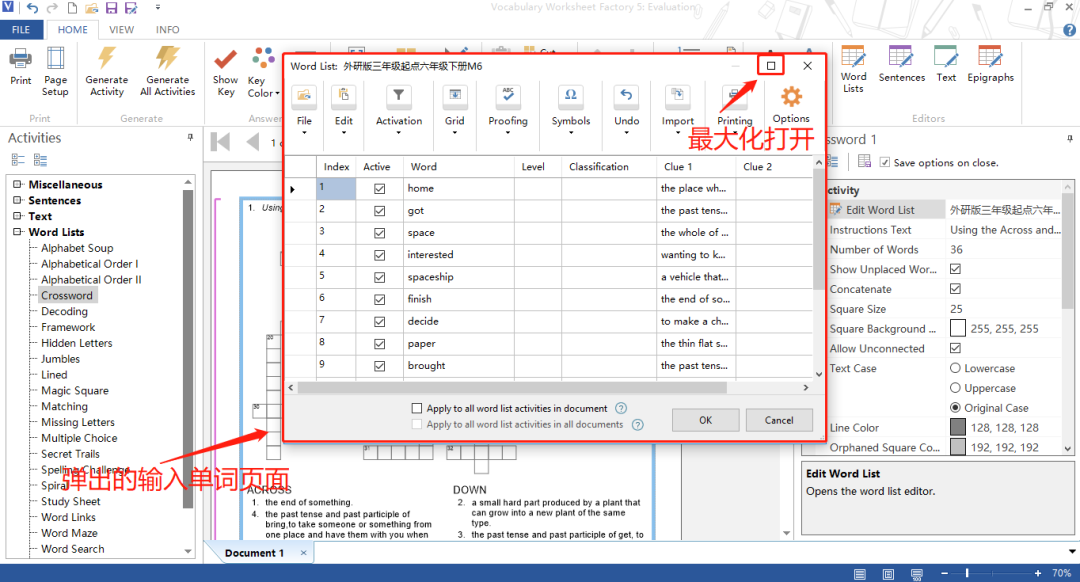Click OK in Word List dialog
Image resolution: width=1080 pixels, height=582 pixels.
705,420
